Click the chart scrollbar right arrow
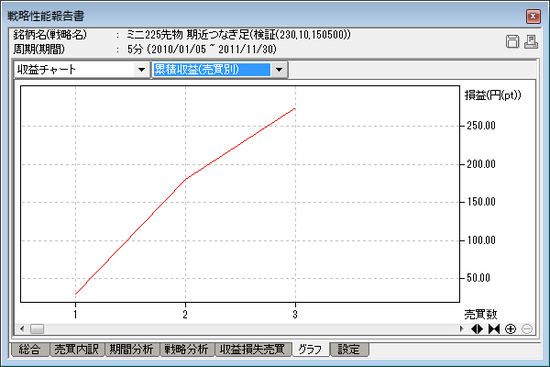 coord(461,329)
